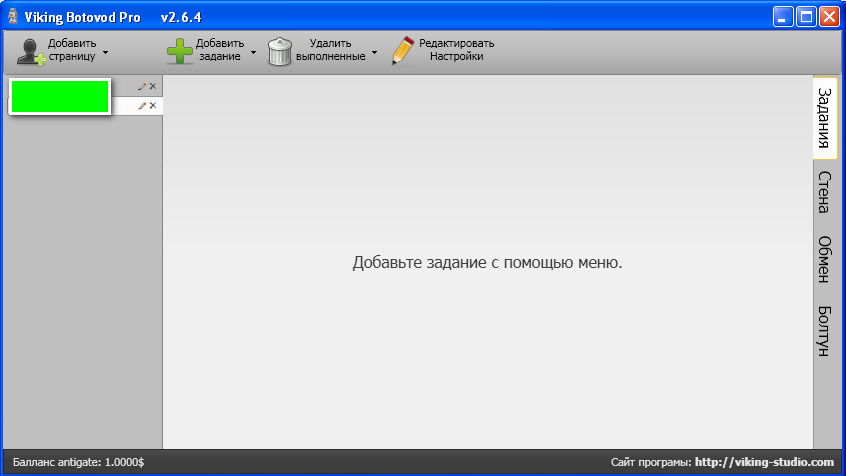Expand the Добавить страницу dropdown arrow
Image resolution: width=846 pixels, height=476 pixels.
coord(106,51)
